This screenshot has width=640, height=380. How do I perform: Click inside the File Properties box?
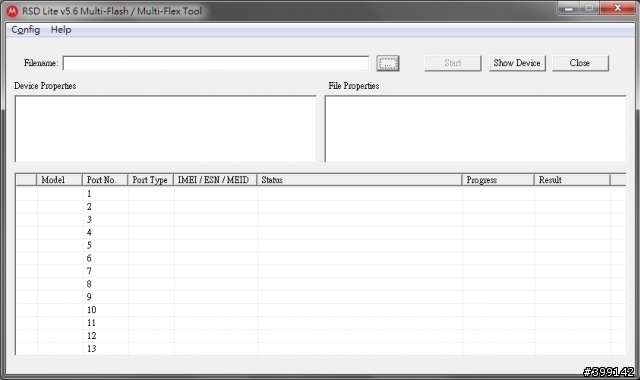[x=475, y=129]
